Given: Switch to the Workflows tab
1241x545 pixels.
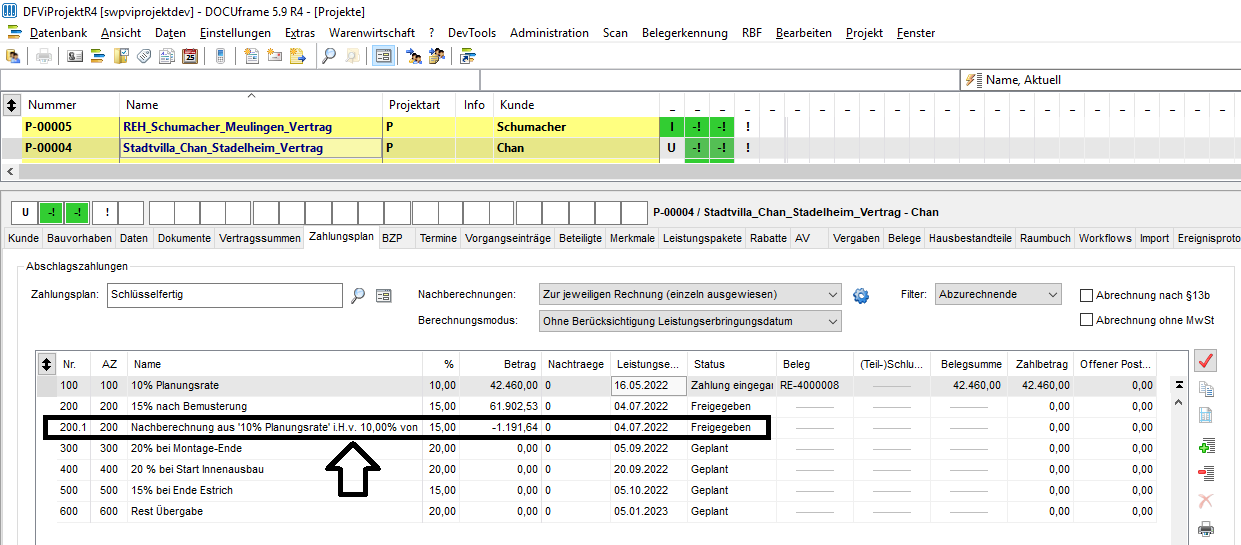Looking at the screenshot, I should point(1105,239).
